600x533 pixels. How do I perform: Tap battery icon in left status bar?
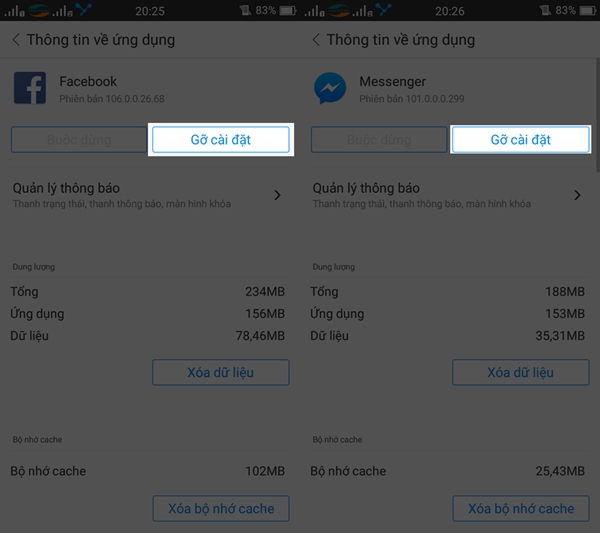[288, 11]
